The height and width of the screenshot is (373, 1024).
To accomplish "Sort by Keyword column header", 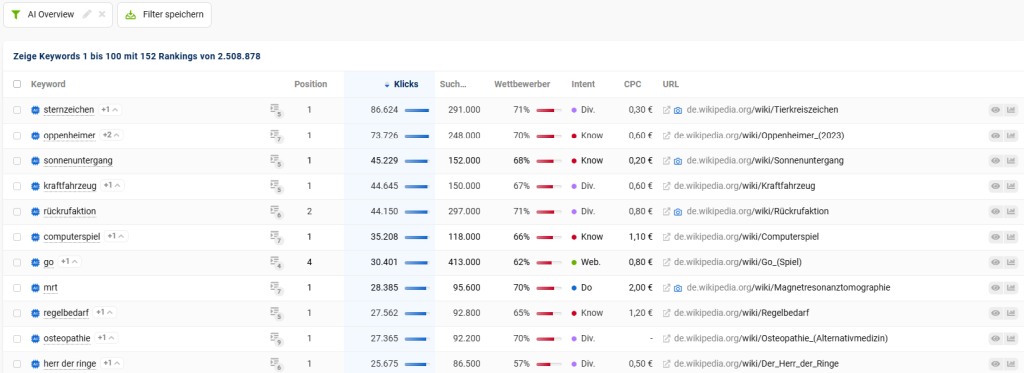I will coord(48,84).
